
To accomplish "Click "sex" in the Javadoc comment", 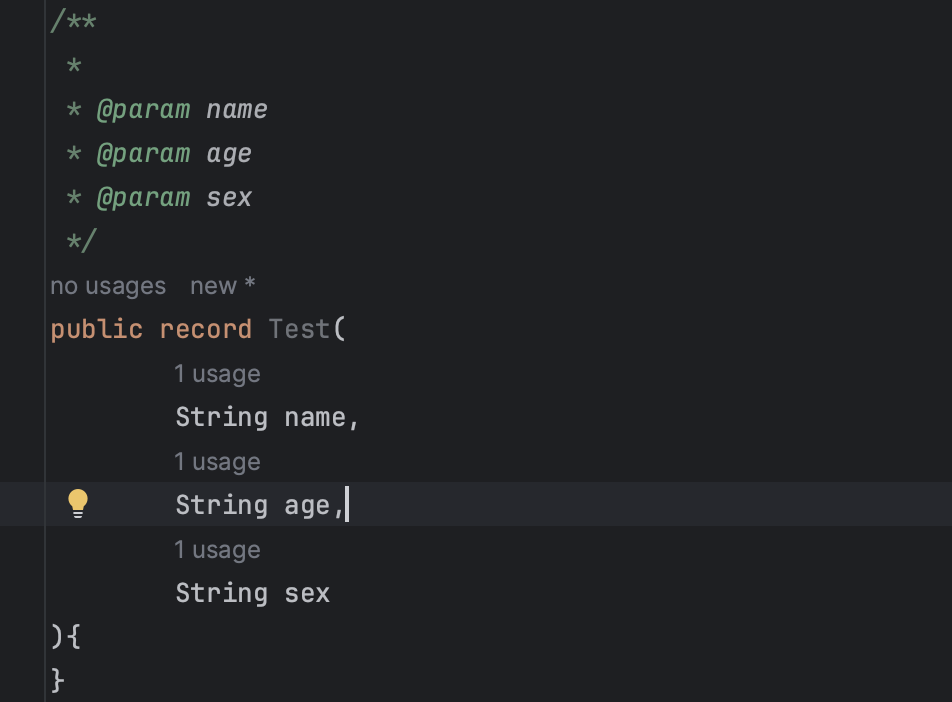I will tap(229, 197).
